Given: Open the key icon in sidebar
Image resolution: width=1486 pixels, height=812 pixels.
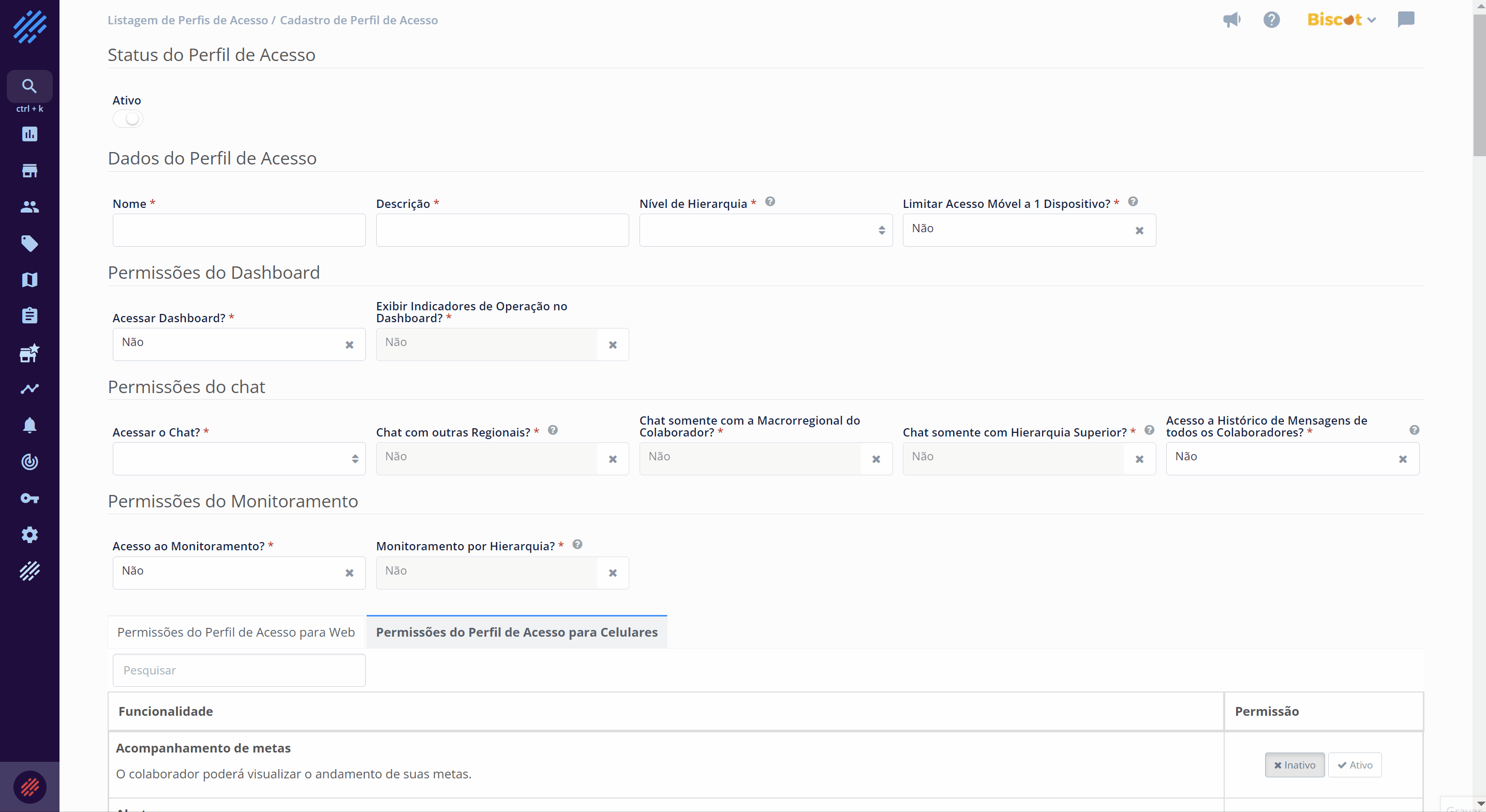Looking at the screenshot, I should click(29, 498).
